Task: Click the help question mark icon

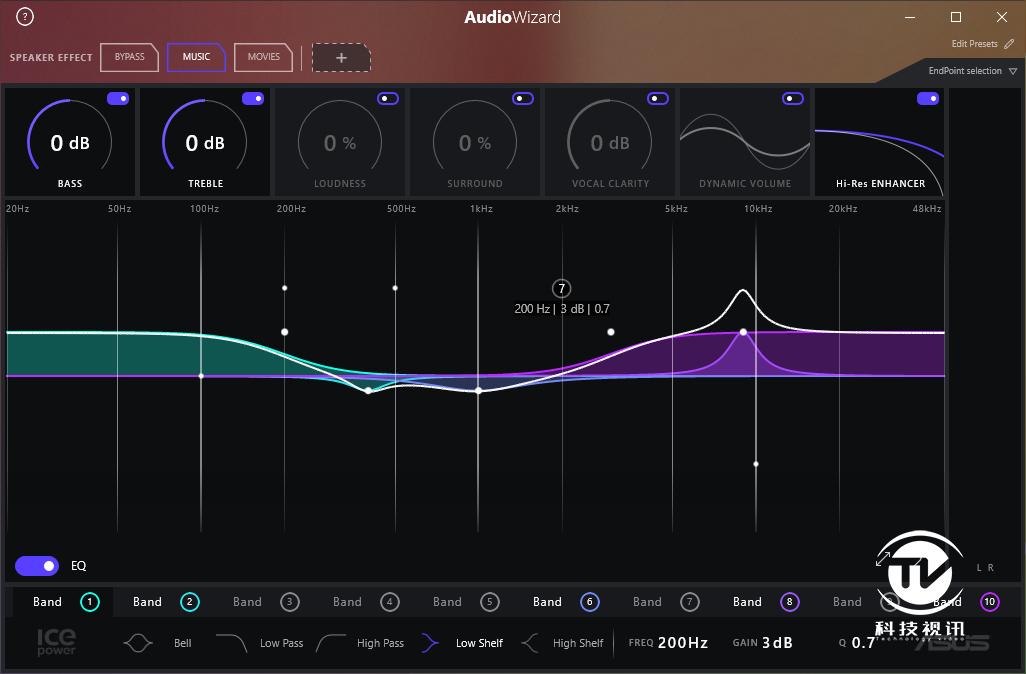Action: 25,17
